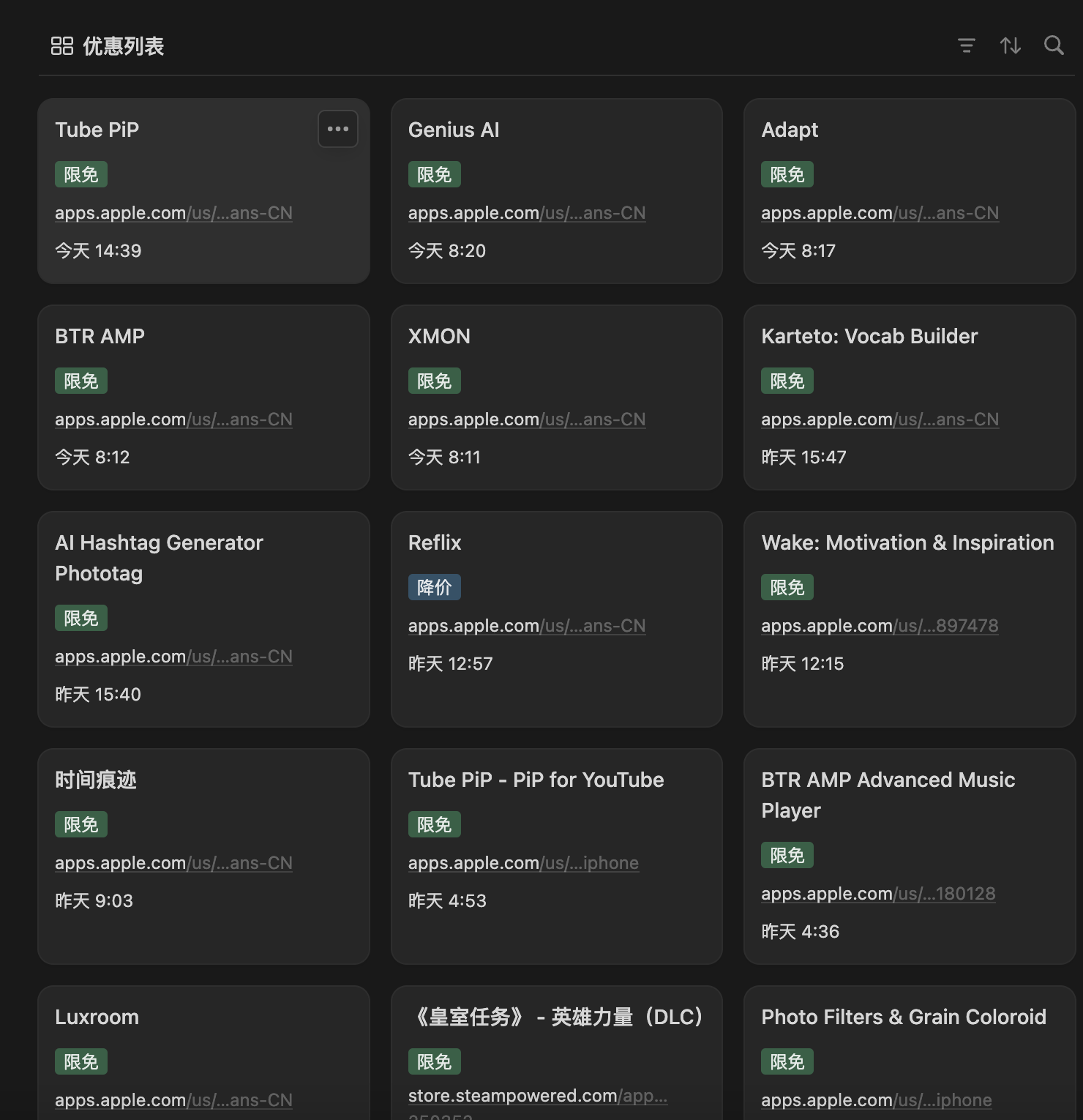Click the 今天 8:17 timestamp
This screenshot has width=1083, height=1120.
click(x=798, y=251)
